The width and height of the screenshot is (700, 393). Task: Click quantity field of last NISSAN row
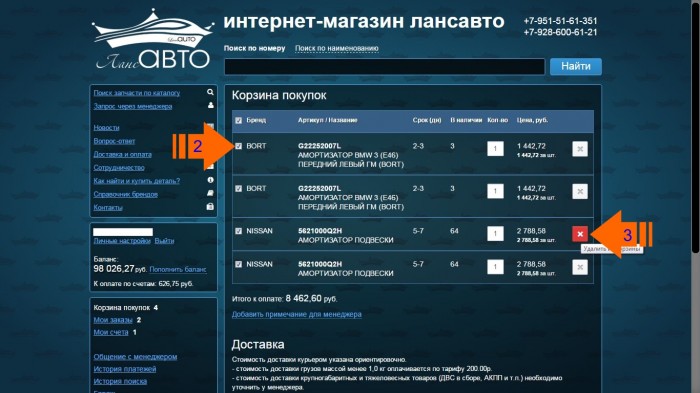tap(495, 267)
